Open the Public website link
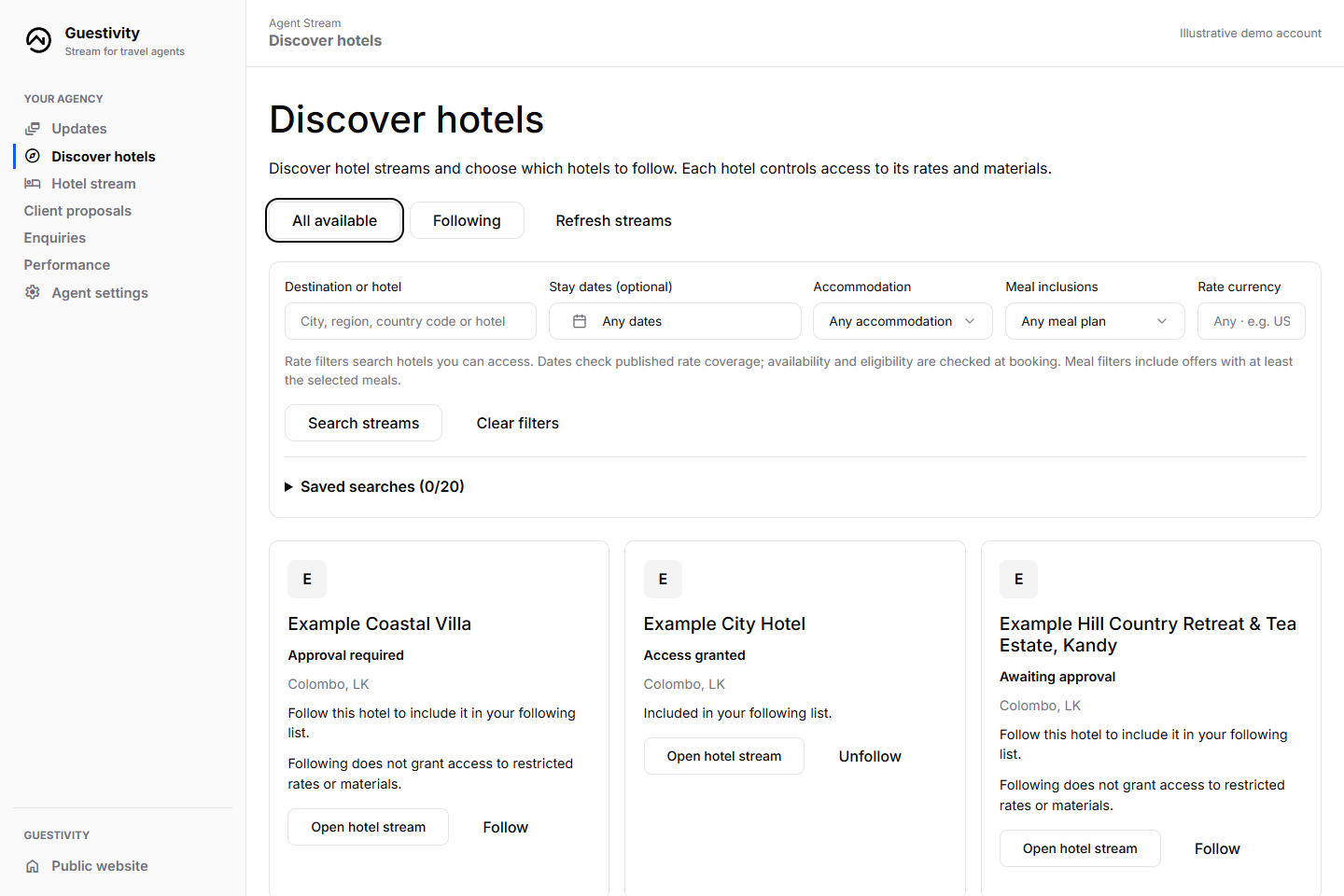 pyautogui.click(x=100, y=866)
